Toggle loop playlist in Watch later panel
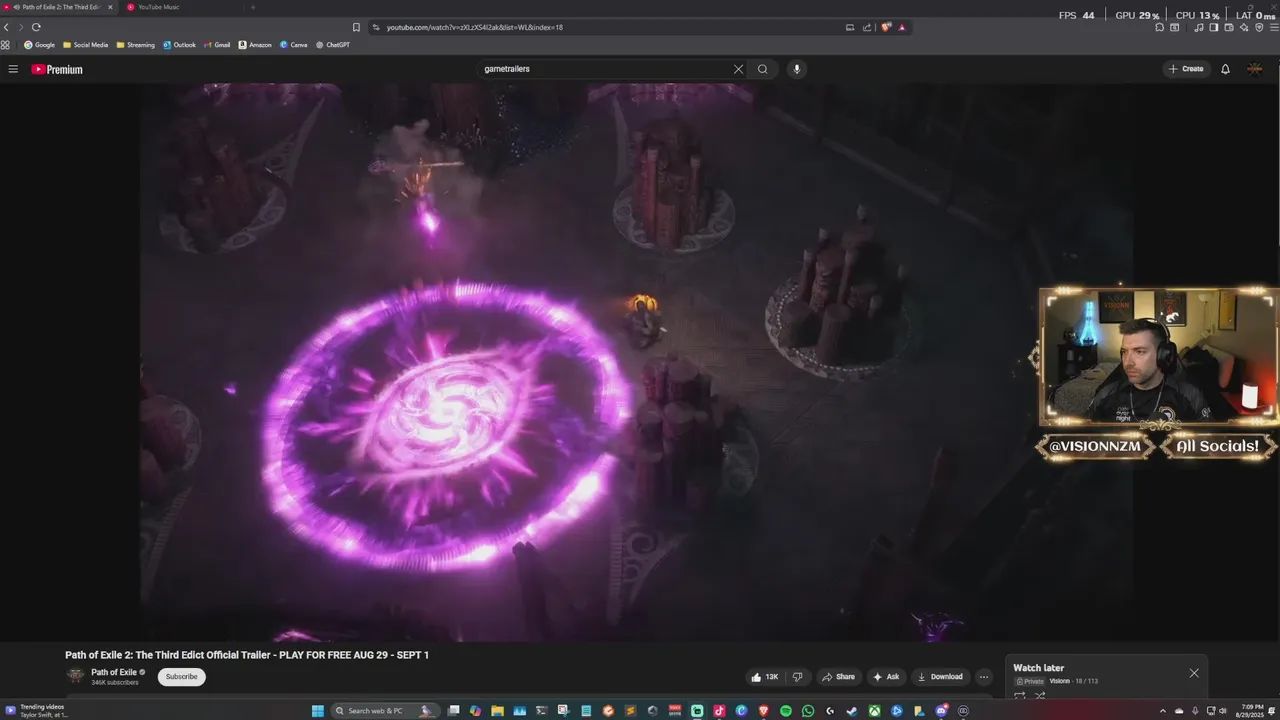Screen dimensions: 1280x720 tap(1020, 695)
